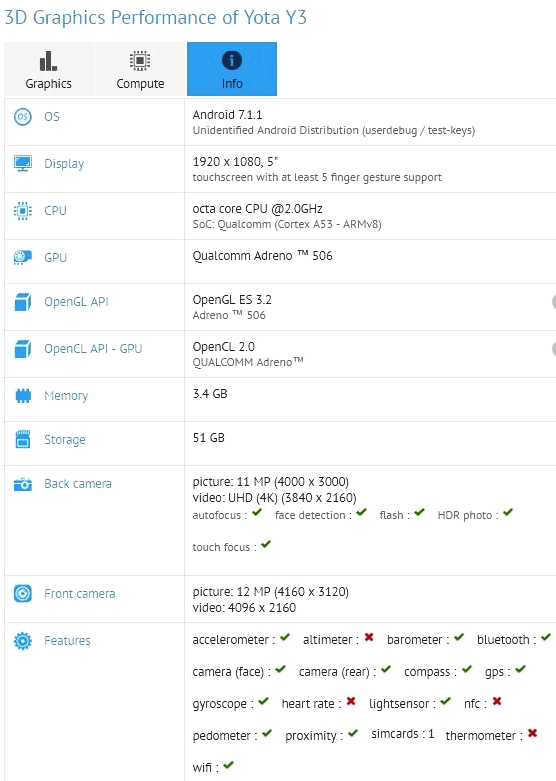Screen dimensions: 556x781
Task: Click the OpenGL API label
Action: click(76, 302)
